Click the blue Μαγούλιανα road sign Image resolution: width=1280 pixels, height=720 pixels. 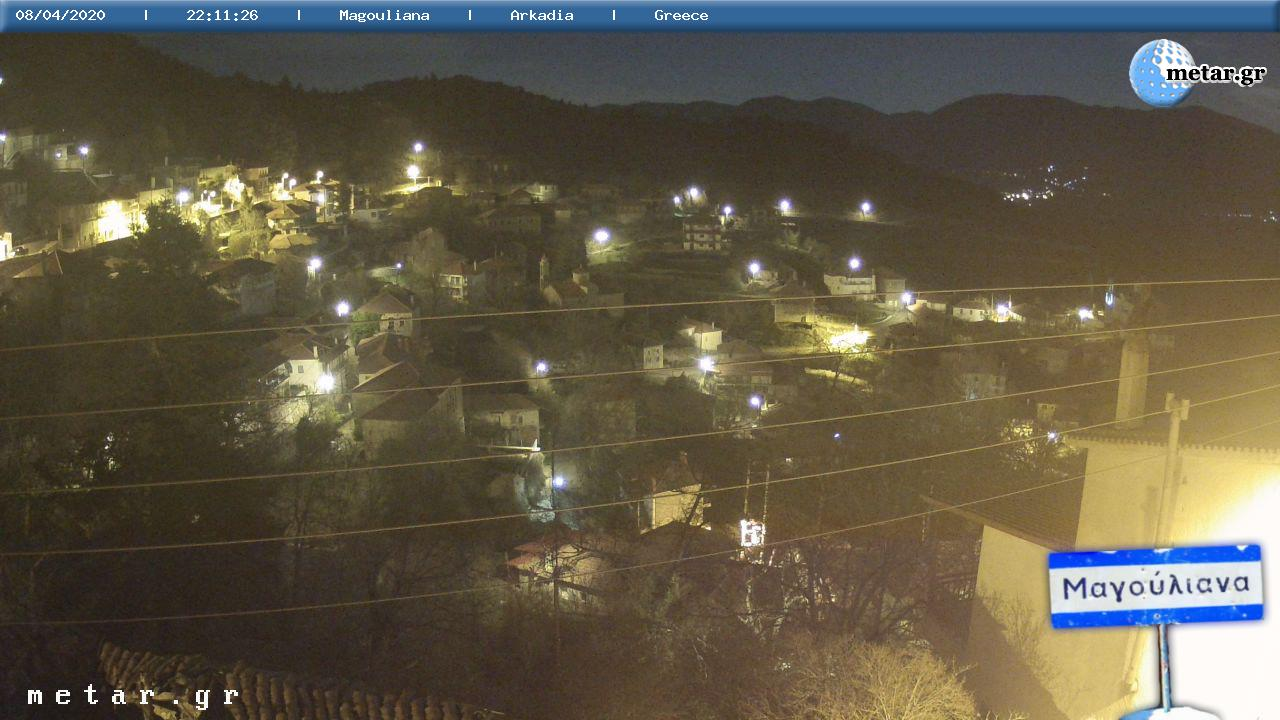point(1156,586)
